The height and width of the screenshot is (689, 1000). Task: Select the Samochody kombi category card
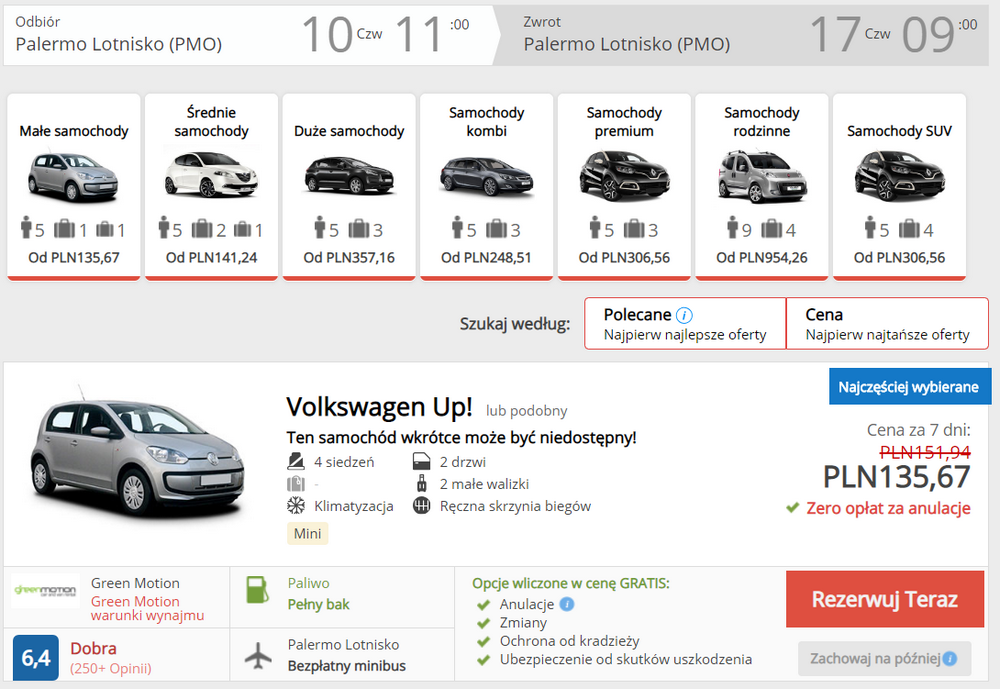point(487,187)
